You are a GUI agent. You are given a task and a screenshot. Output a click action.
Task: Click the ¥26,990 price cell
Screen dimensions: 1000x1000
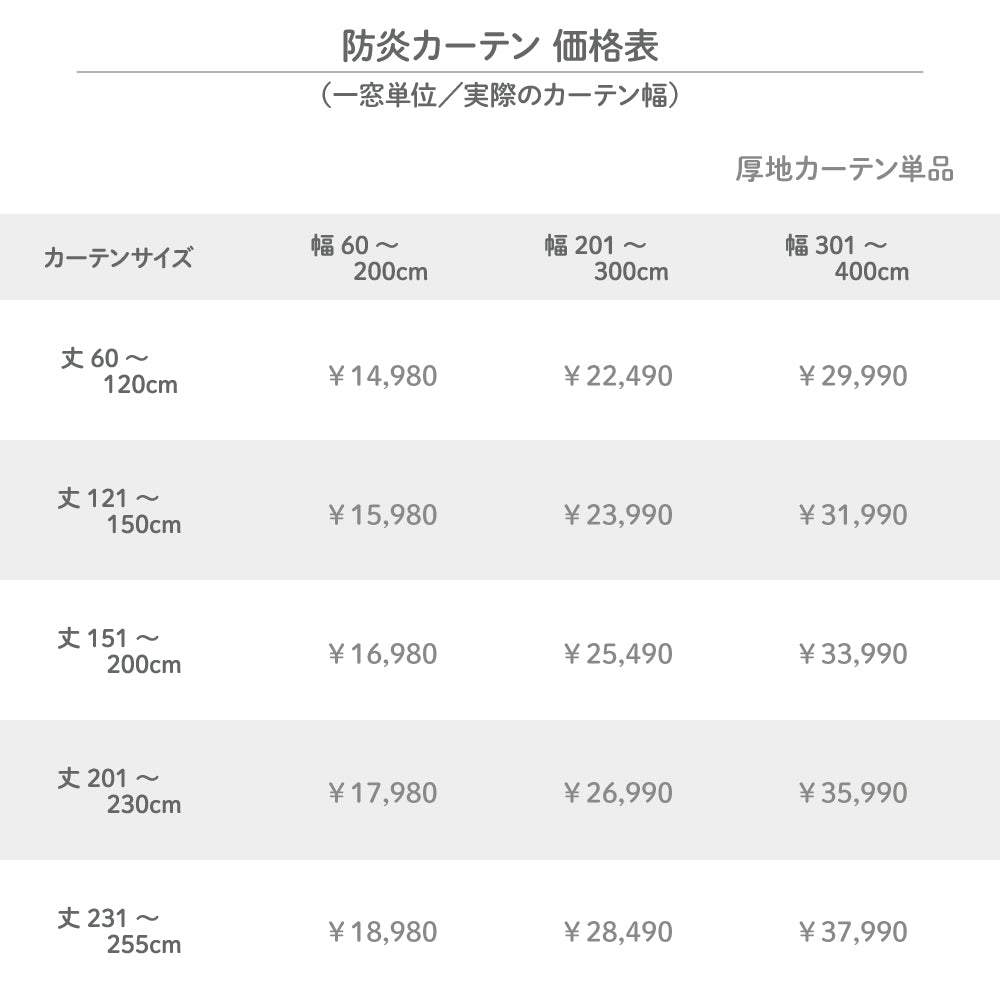coord(617,793)
